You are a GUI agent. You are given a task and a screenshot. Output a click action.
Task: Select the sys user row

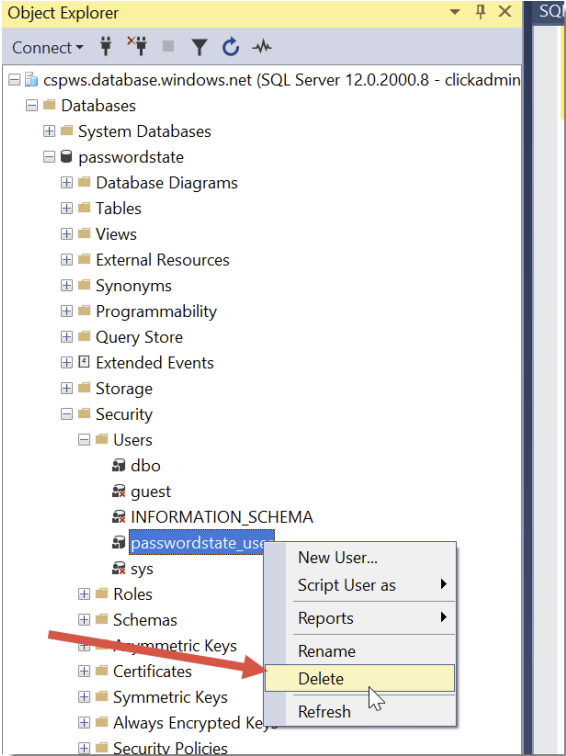point(142,568)
